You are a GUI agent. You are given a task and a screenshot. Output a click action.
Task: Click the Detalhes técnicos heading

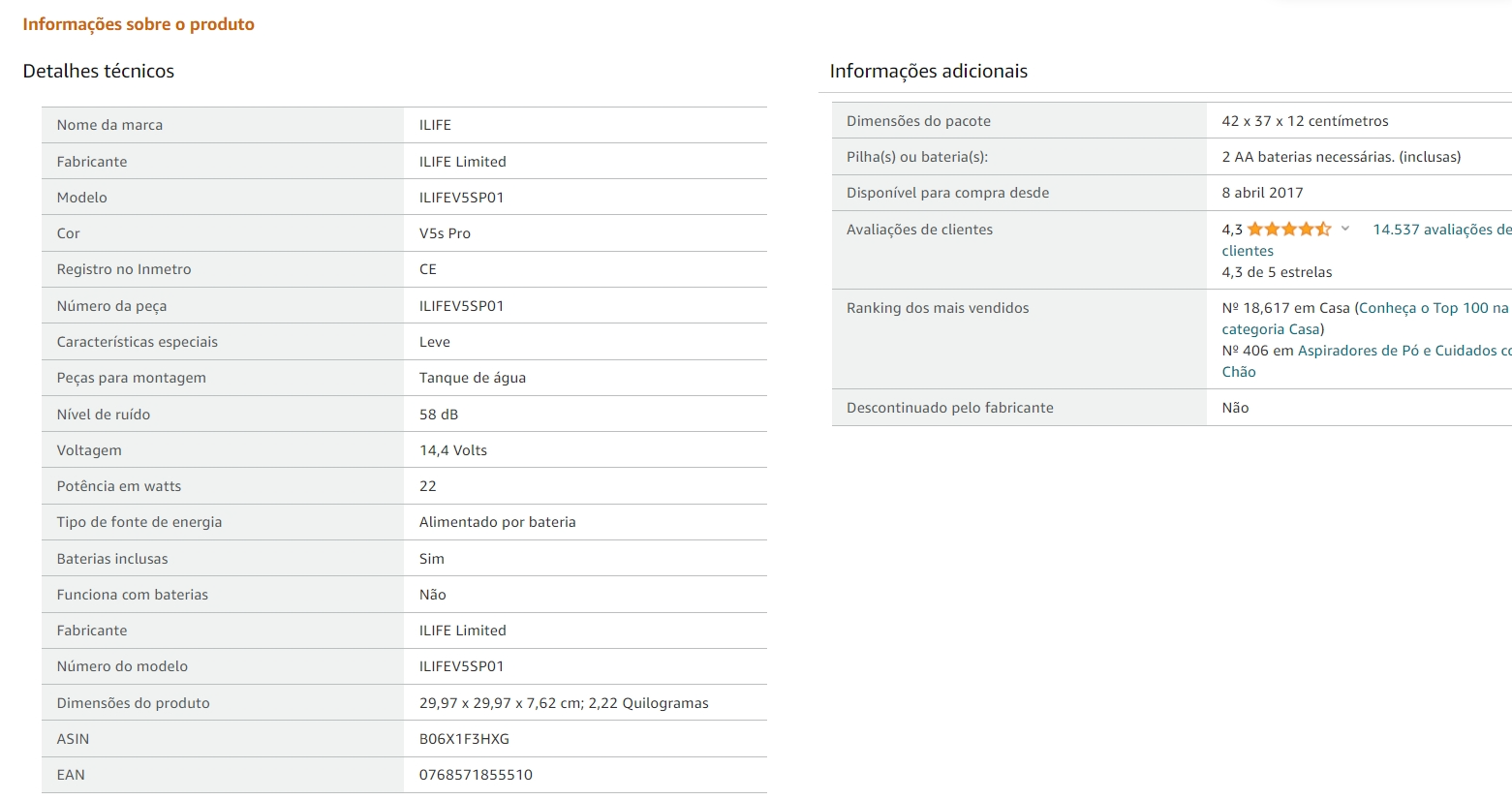(99, 71)
